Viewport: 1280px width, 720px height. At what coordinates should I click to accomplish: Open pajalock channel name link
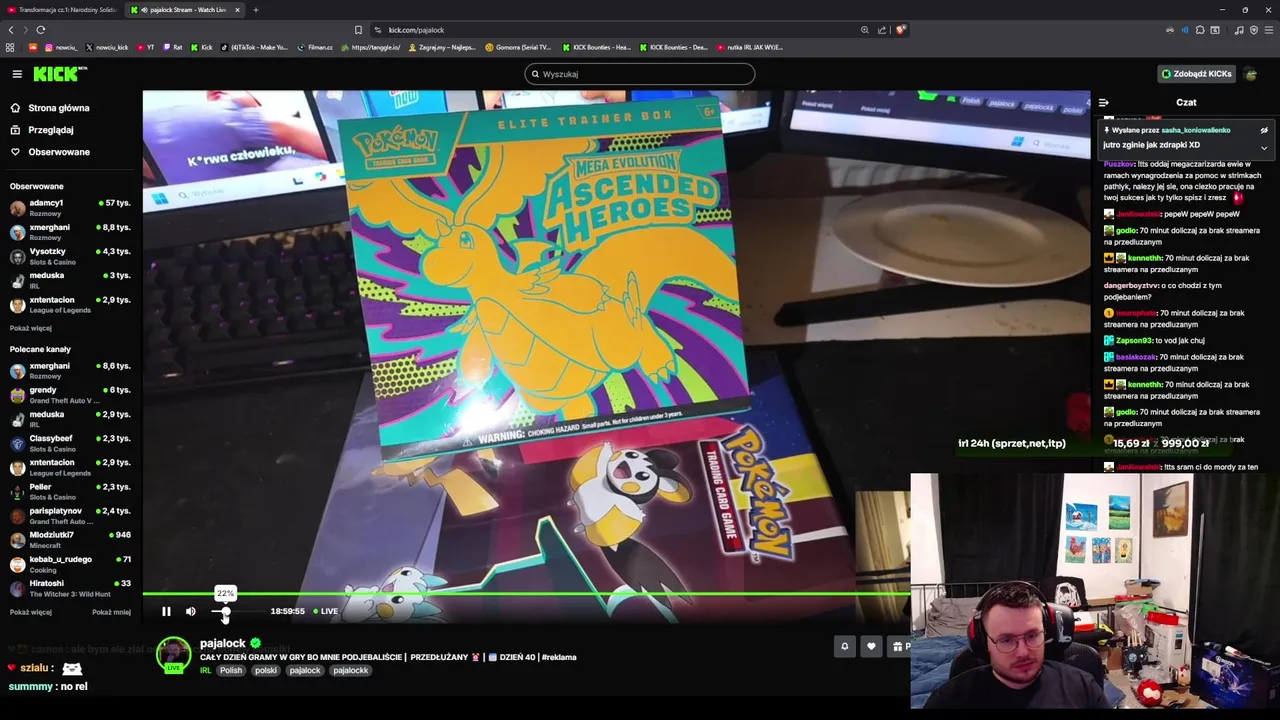[223, 643]
